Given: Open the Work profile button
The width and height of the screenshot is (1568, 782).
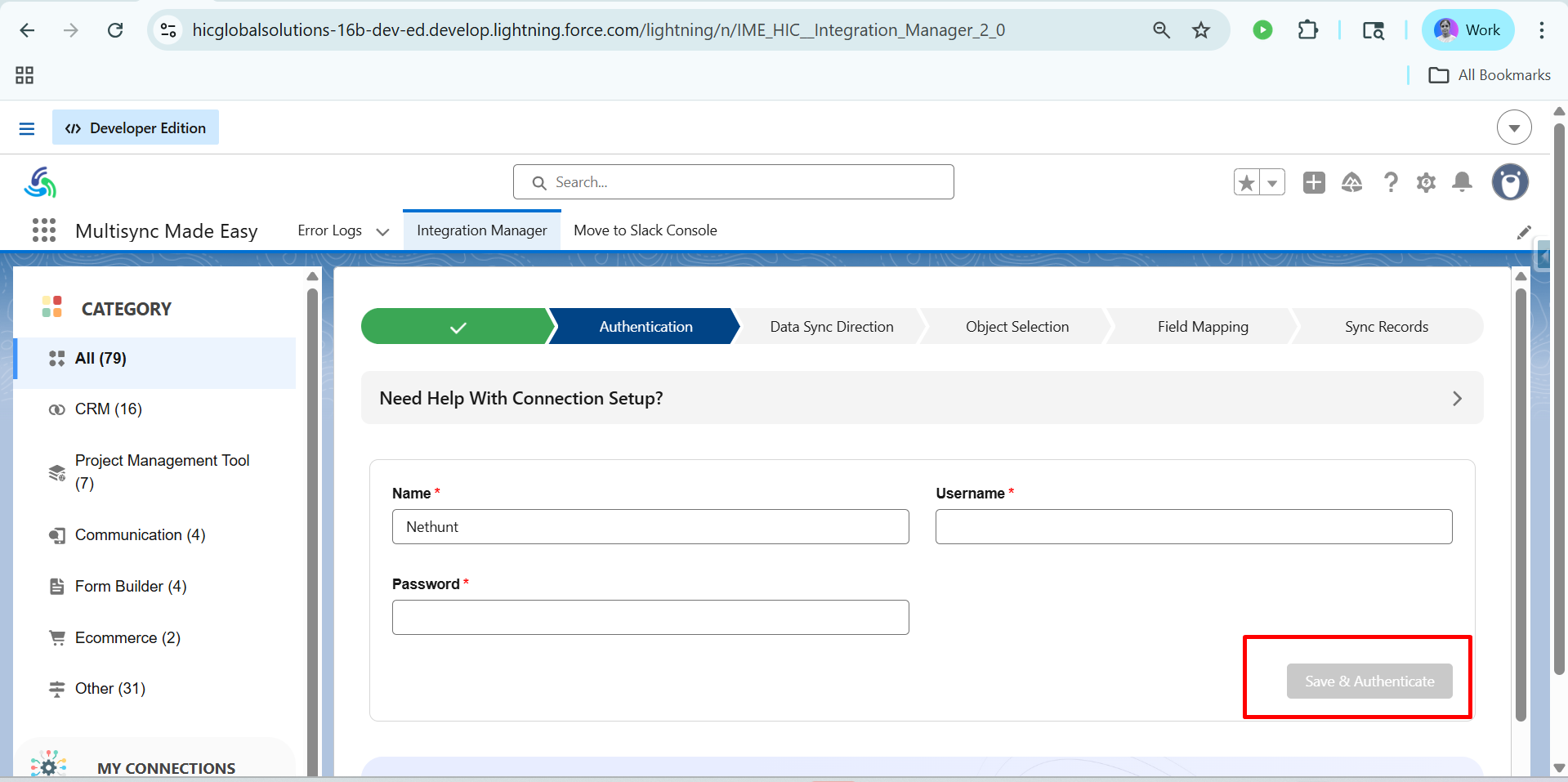Looking at the screenshot, I should pos(1467,30).
